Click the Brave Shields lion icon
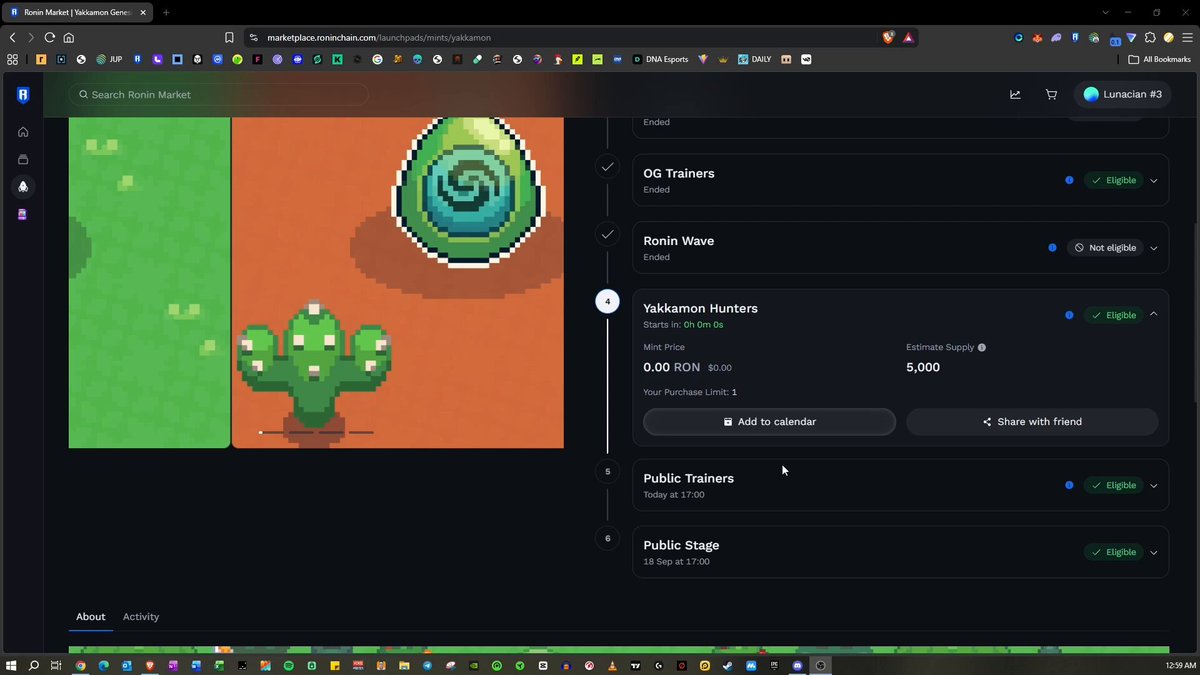This screenshot has height=675, width=1200. (x=888, y=37)
